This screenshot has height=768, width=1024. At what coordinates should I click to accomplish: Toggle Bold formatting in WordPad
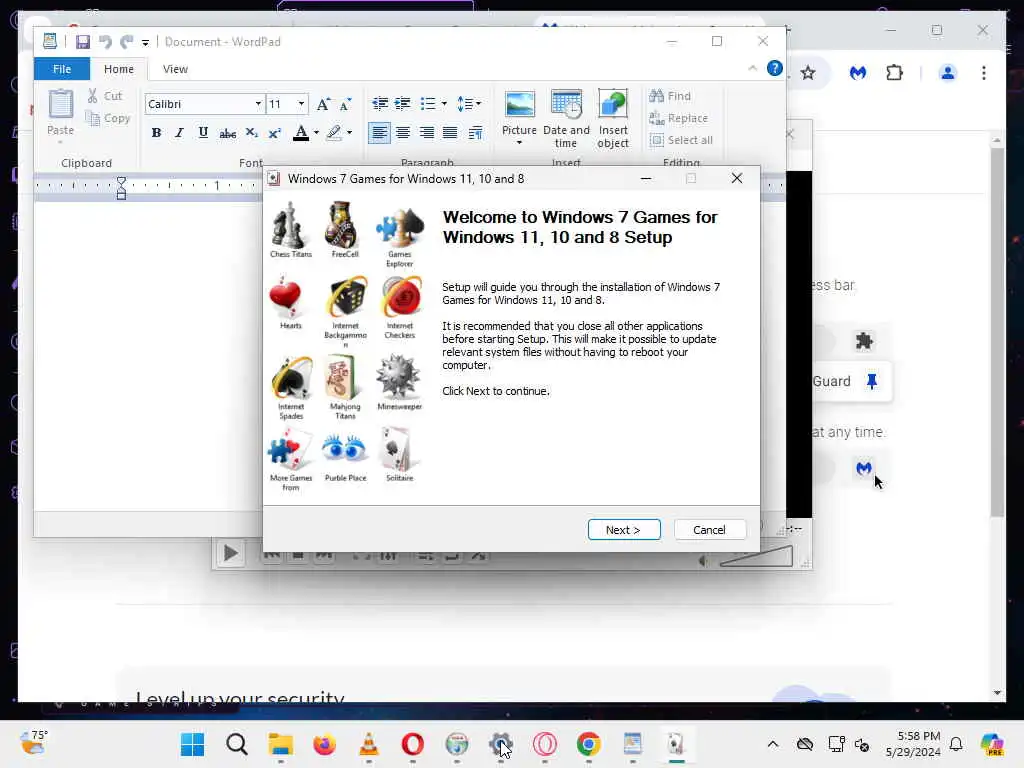(156, 133)
